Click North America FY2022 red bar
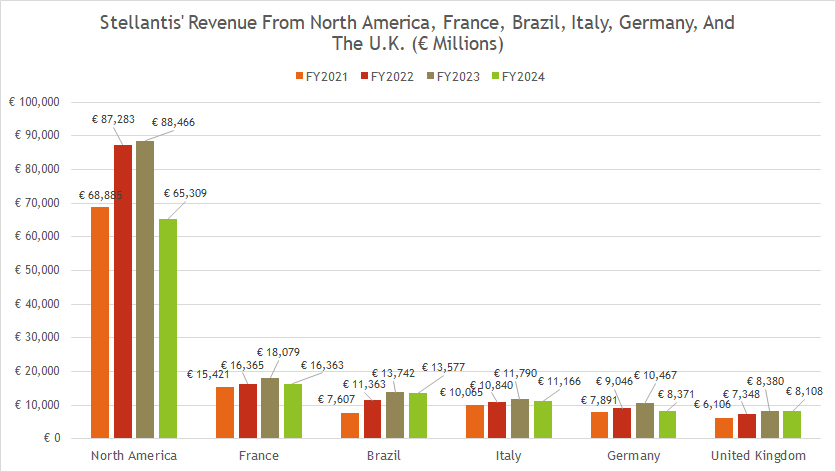Image resolution: width=836 pixels, height=472 pixels. click(x=123, y=292)
